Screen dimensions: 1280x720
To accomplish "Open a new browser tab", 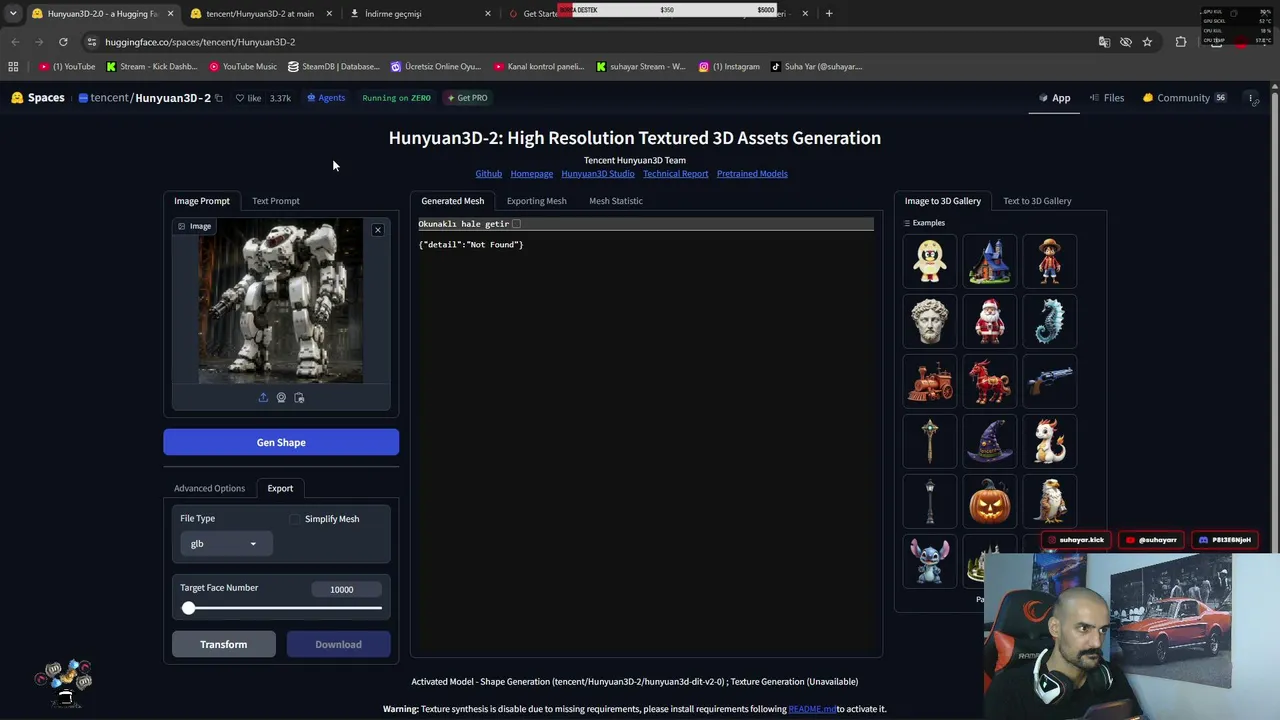I will click(829, 14).
